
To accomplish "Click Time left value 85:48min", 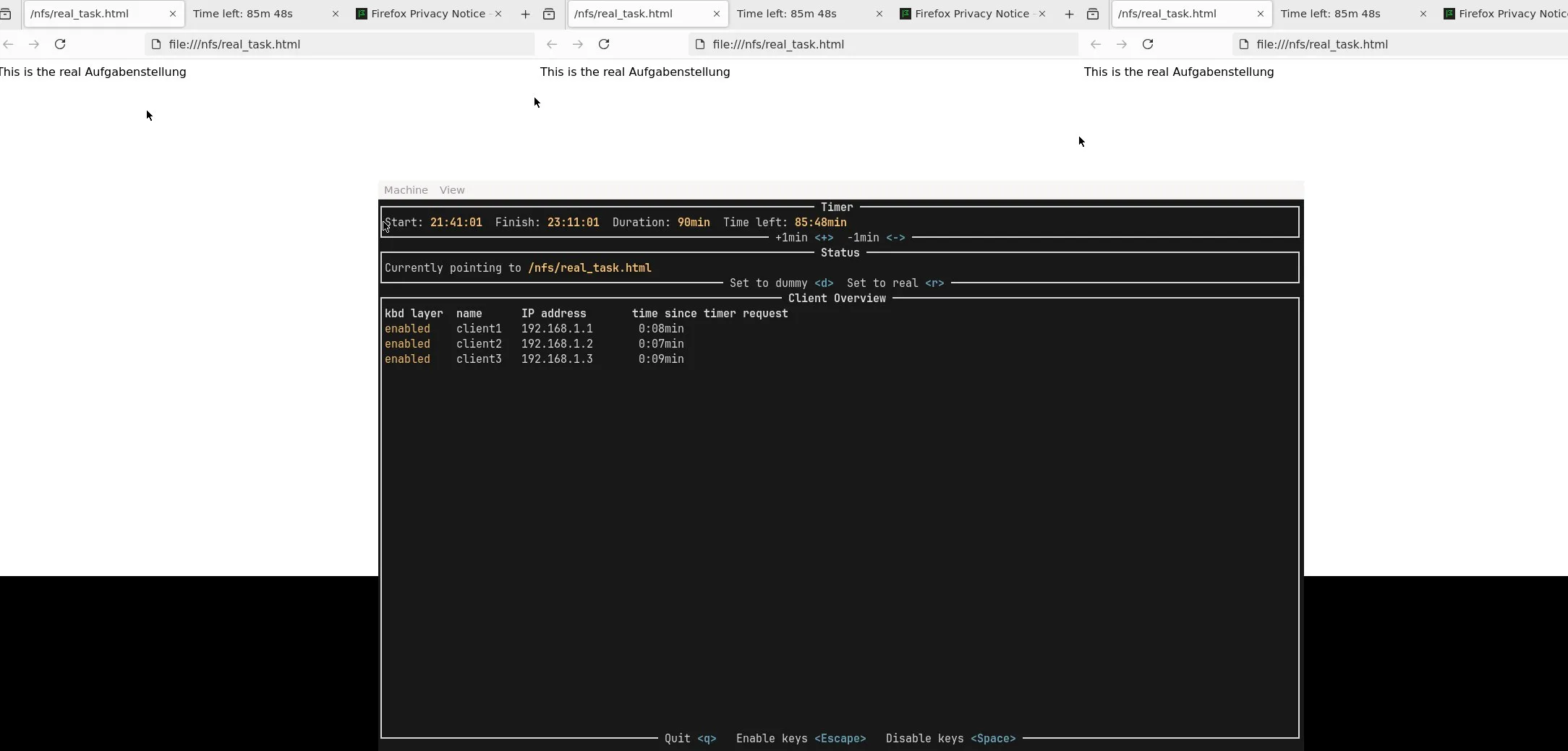I will [x=821, y=223].
